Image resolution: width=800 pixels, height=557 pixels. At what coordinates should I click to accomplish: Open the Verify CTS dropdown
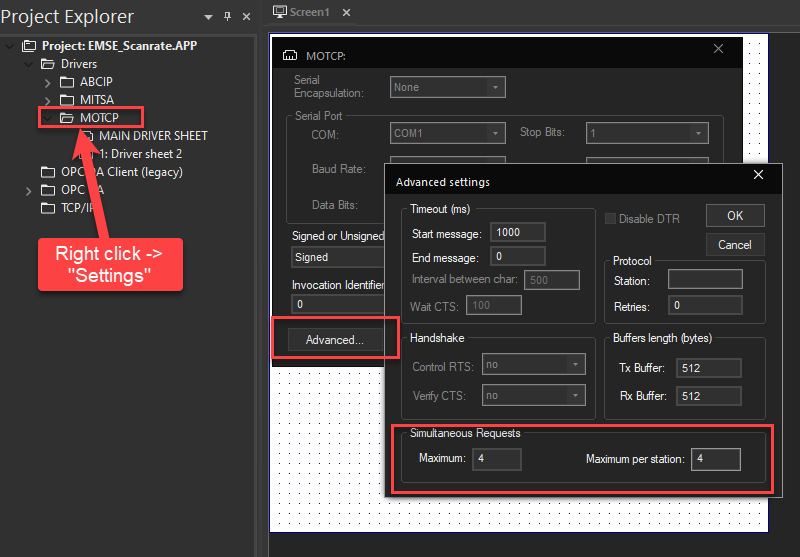tap(534, 395)
